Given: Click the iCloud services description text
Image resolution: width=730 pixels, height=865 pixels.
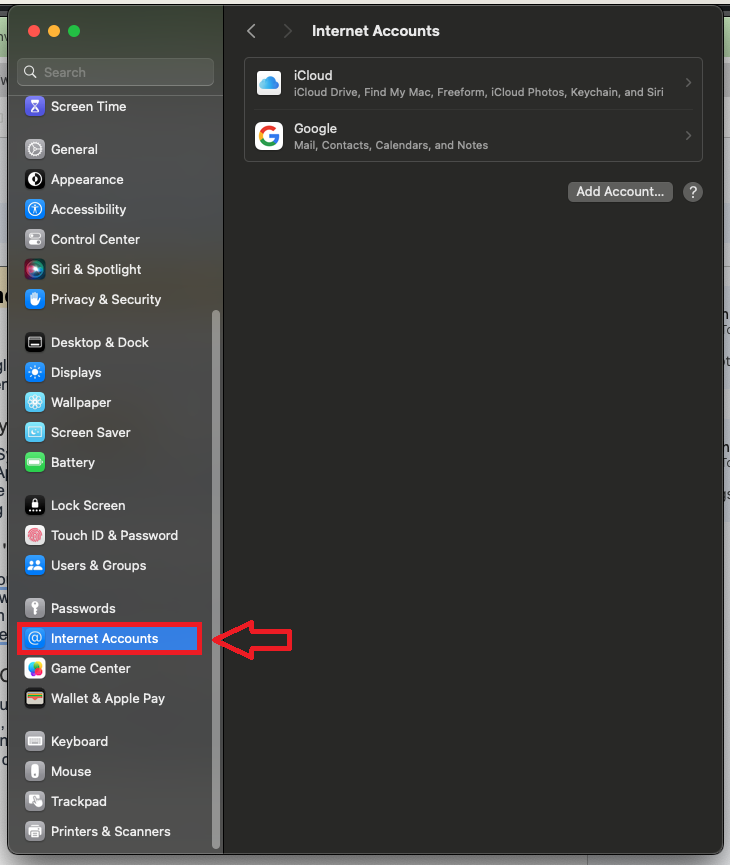Looking at the screenshot, I should pos(478,92).
